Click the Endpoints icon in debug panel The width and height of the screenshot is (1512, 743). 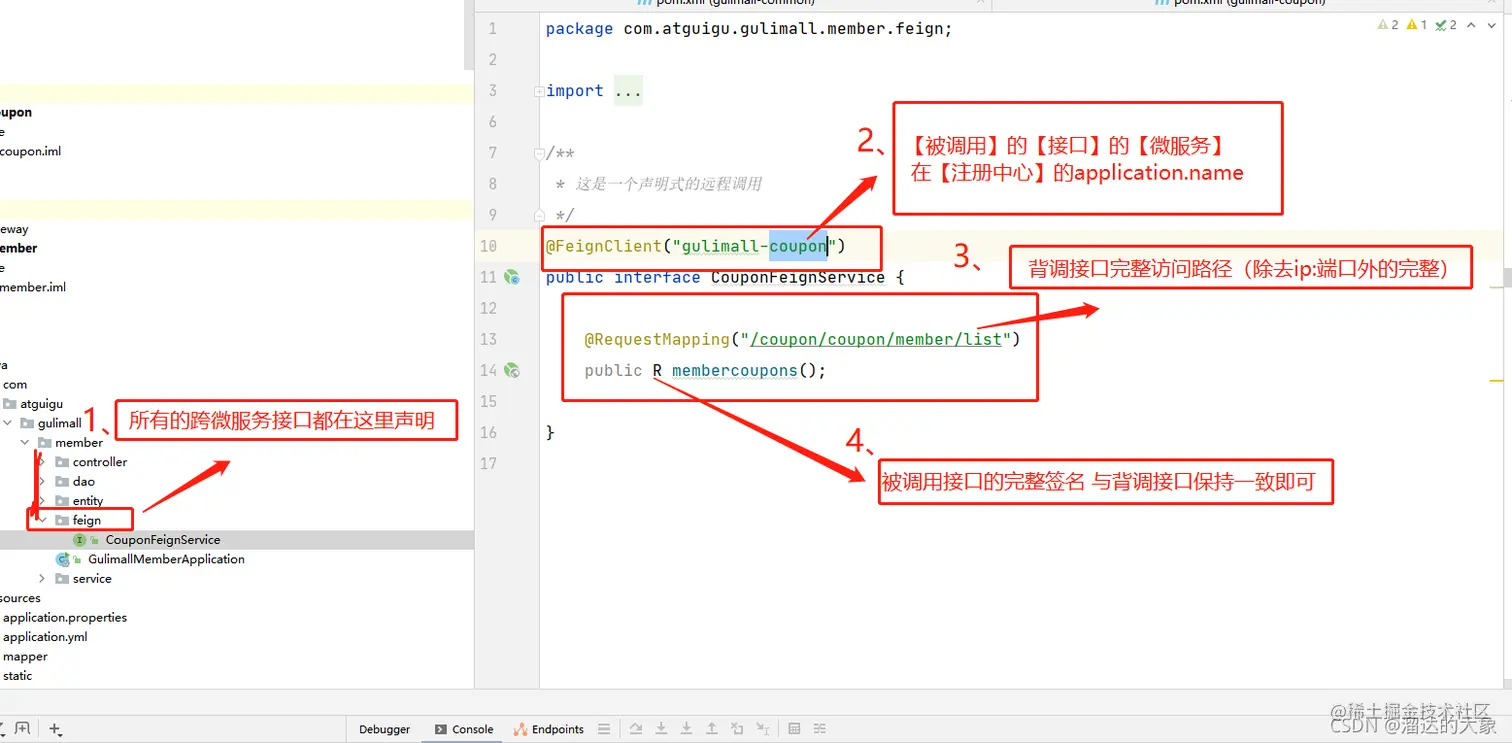tap(521, 729)
